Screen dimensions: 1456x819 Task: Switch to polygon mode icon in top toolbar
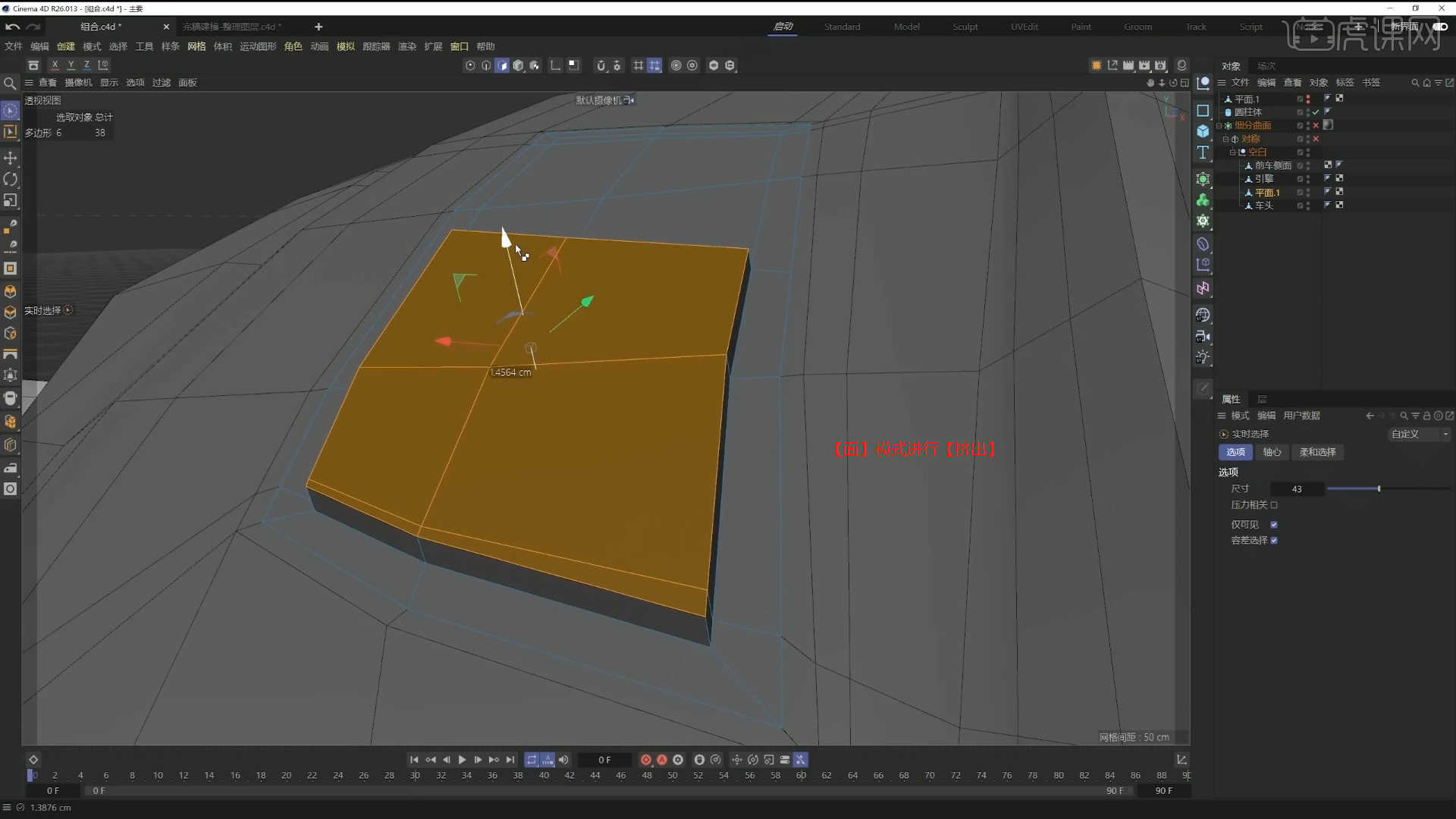pyautogui.click(x=502, y=66)
